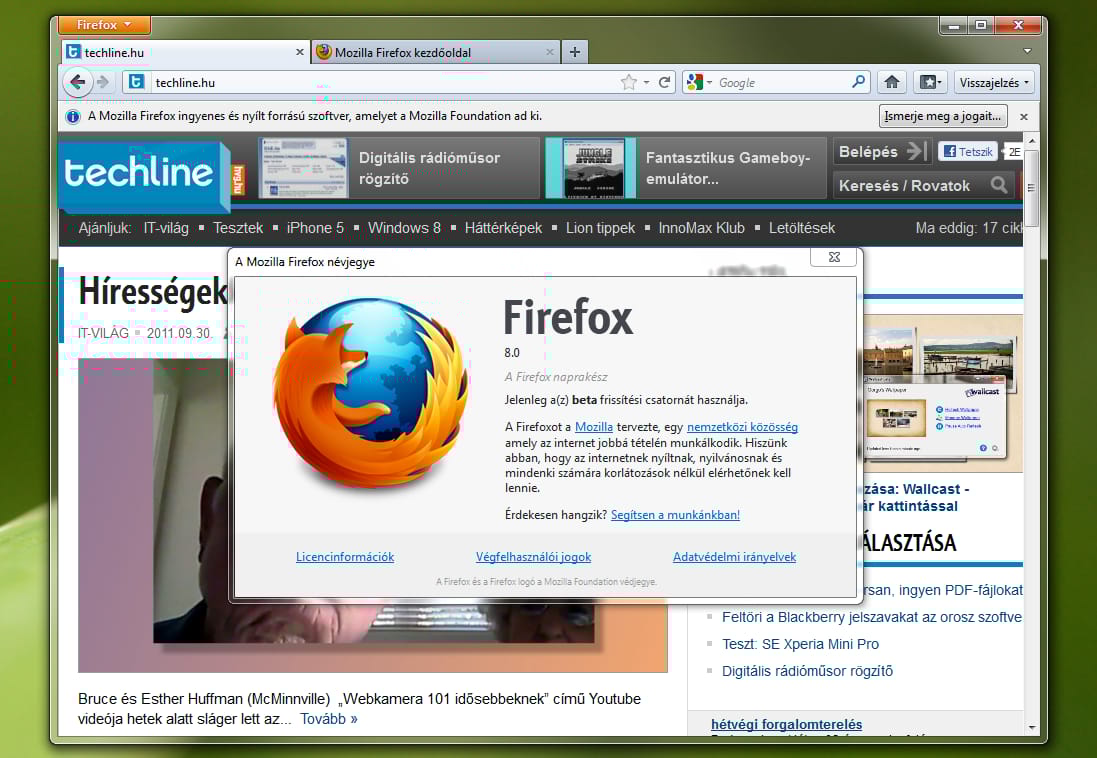Screen dimensions: 1097x758
Task: Click the vertical scrollbar thumb
Action: (x=1031, y=188)
